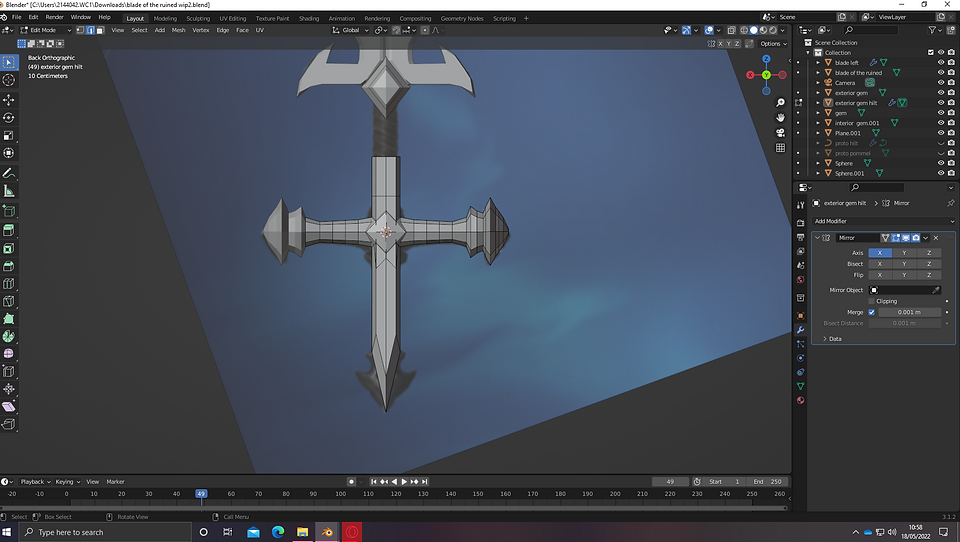Click the End frame 250 field

pyautogui.click(x=768, y=482)
